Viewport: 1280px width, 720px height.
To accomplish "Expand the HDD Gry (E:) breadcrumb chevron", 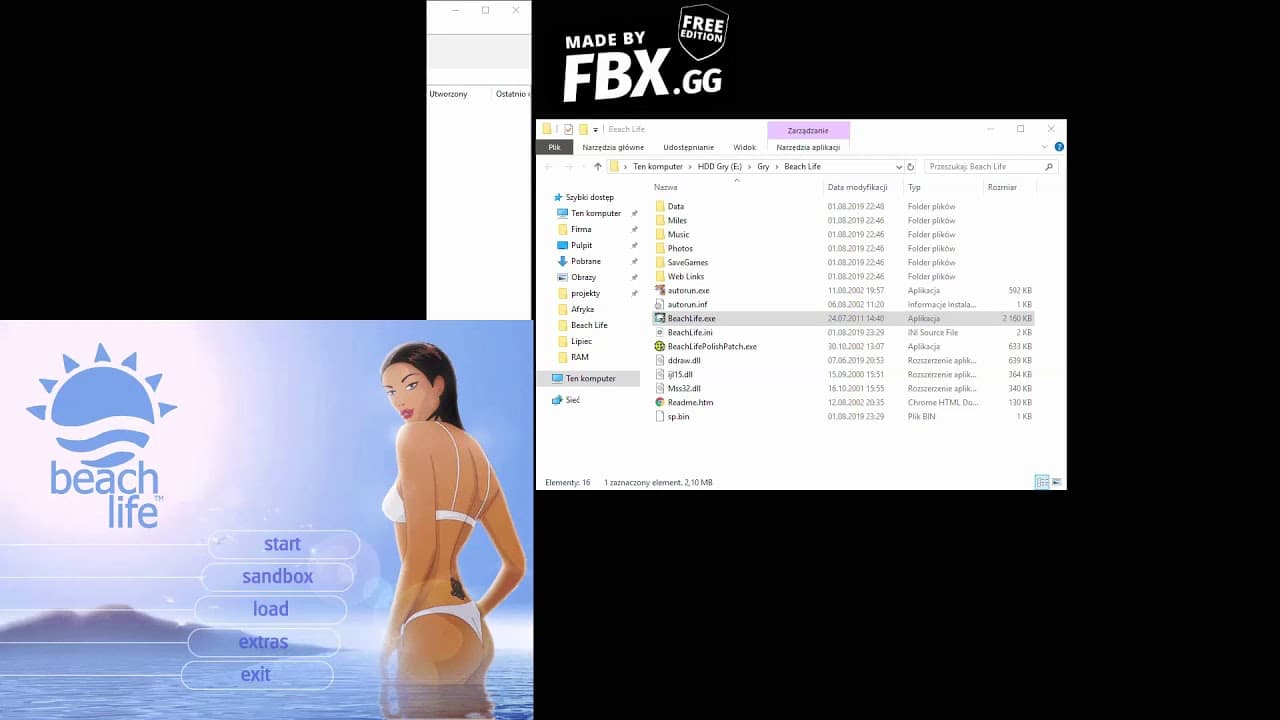I will [750, 167].
